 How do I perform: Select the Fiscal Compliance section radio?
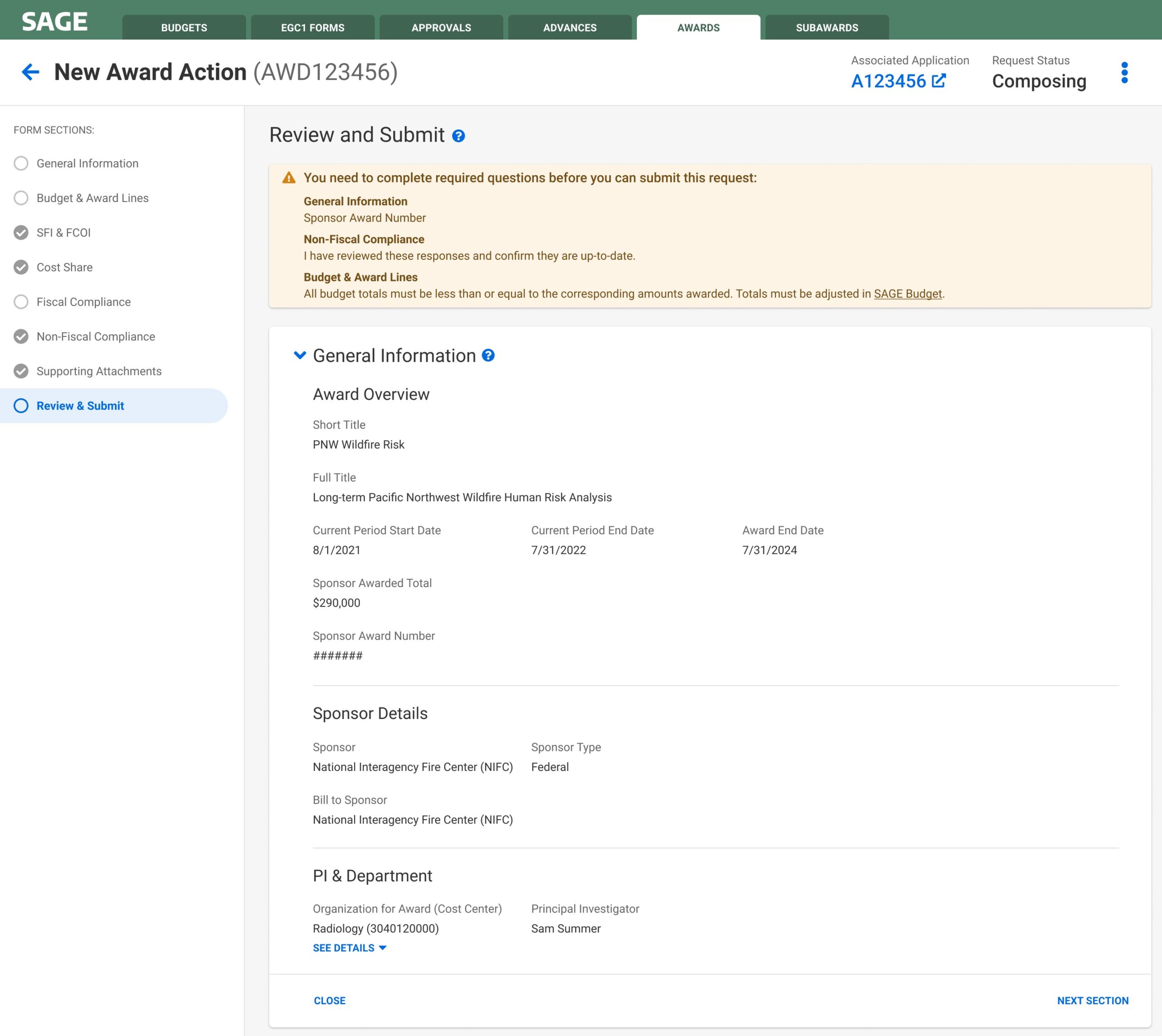[21, 302]
